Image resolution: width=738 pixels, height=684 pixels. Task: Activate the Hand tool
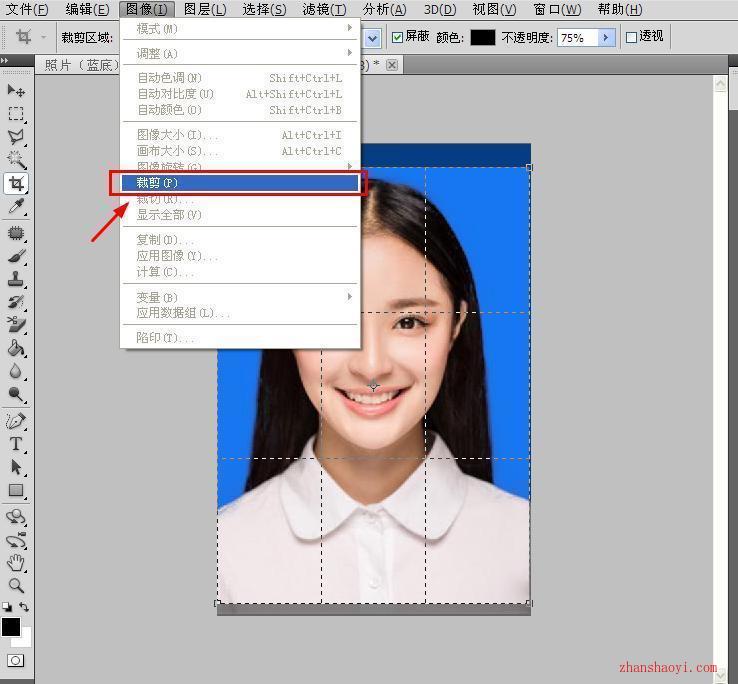tap(16, 562)
